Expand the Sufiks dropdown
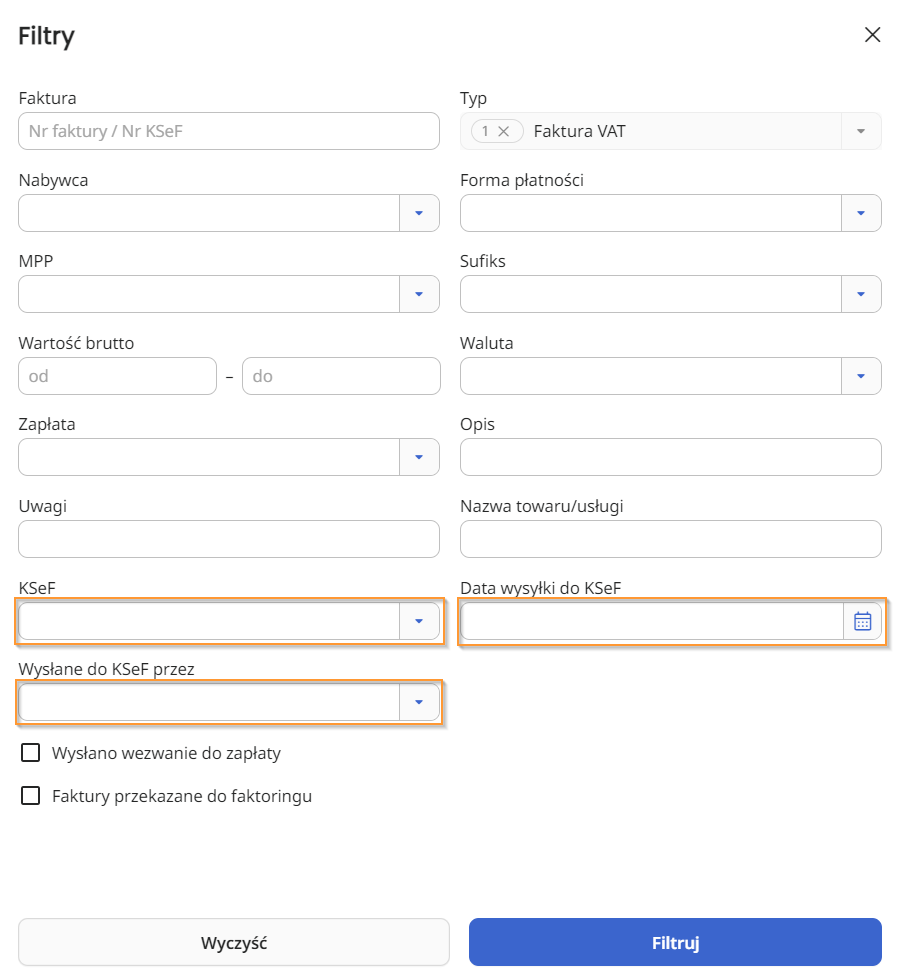The height and width of the screenshot is (976, 897). pyautogui.click(x=861, y=294)
